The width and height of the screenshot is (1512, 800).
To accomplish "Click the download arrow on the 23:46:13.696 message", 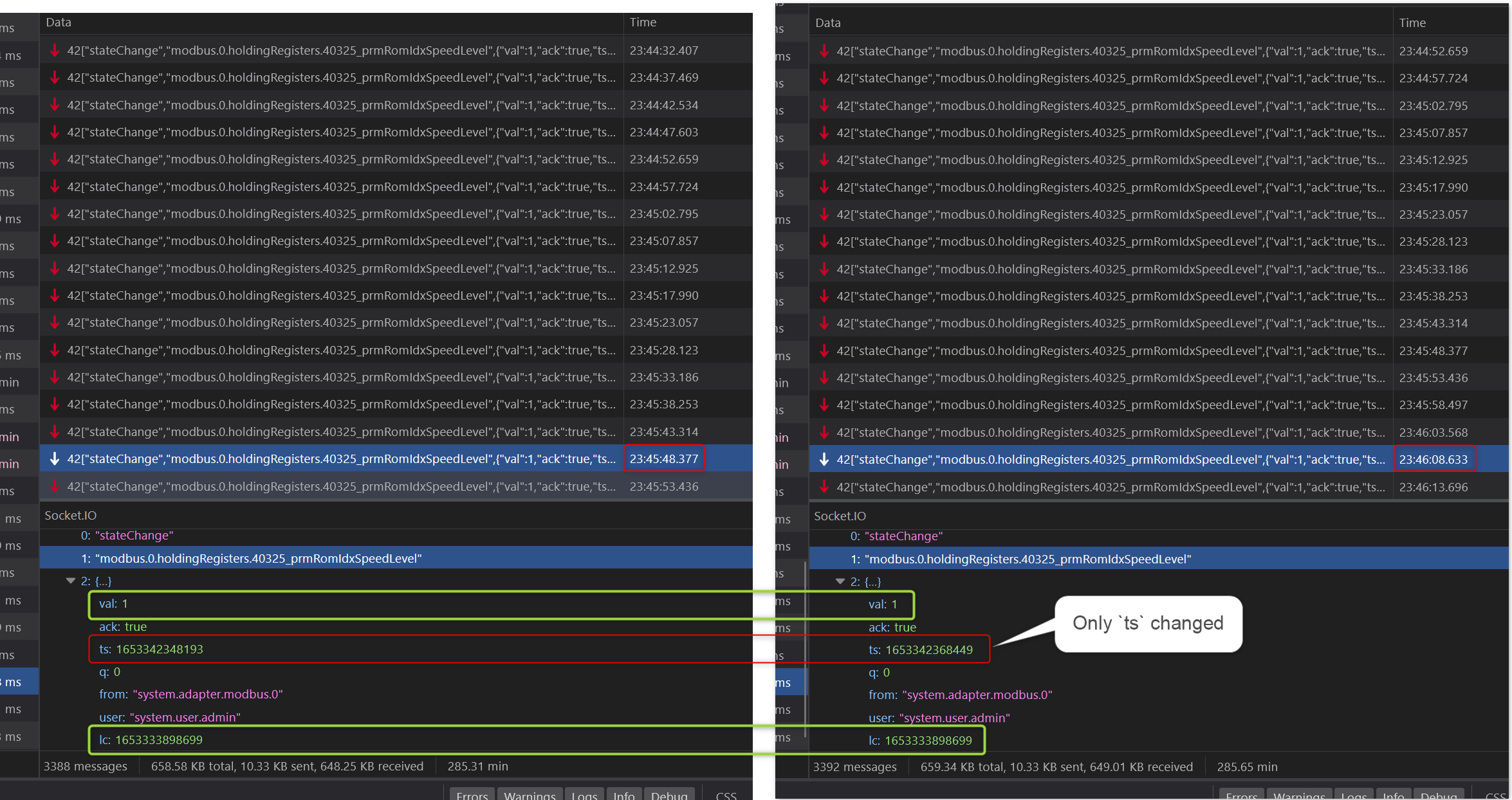I will pyautogui.click(x=824, y=486).
